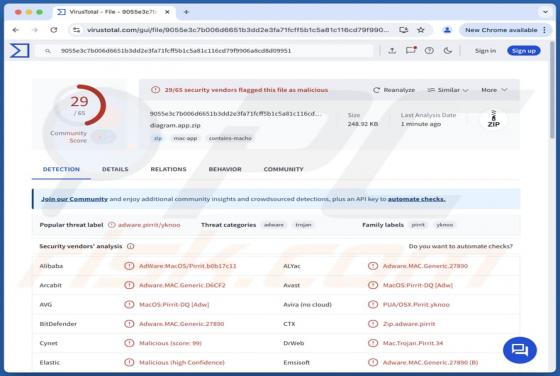The image size is (560, 376).
Task: Click the Sign up button
Action: (x=524, y=51)
